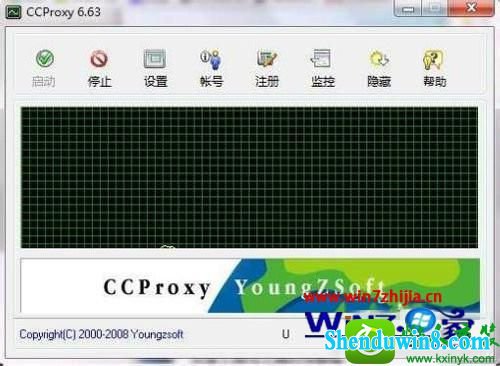Screen dimensions: 500x366
Task: Click the Copyright(C) 2000-2008 Youngzsoft text
Action: 101,334
